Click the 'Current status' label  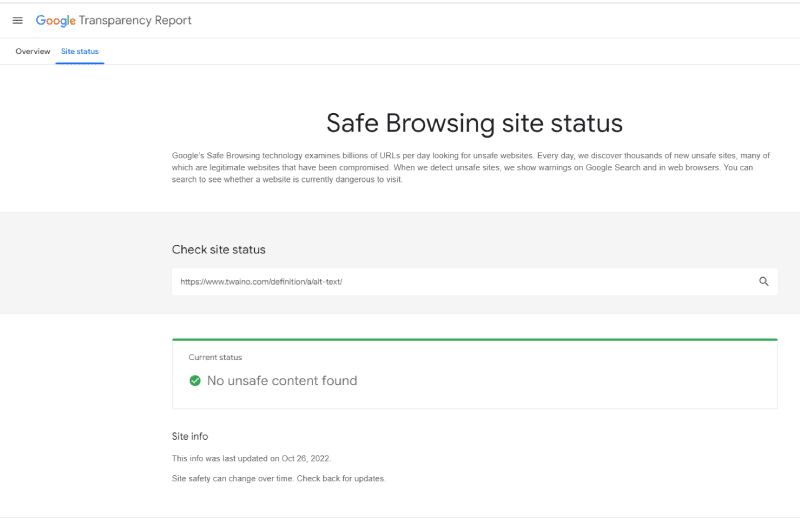click(215, 357)
